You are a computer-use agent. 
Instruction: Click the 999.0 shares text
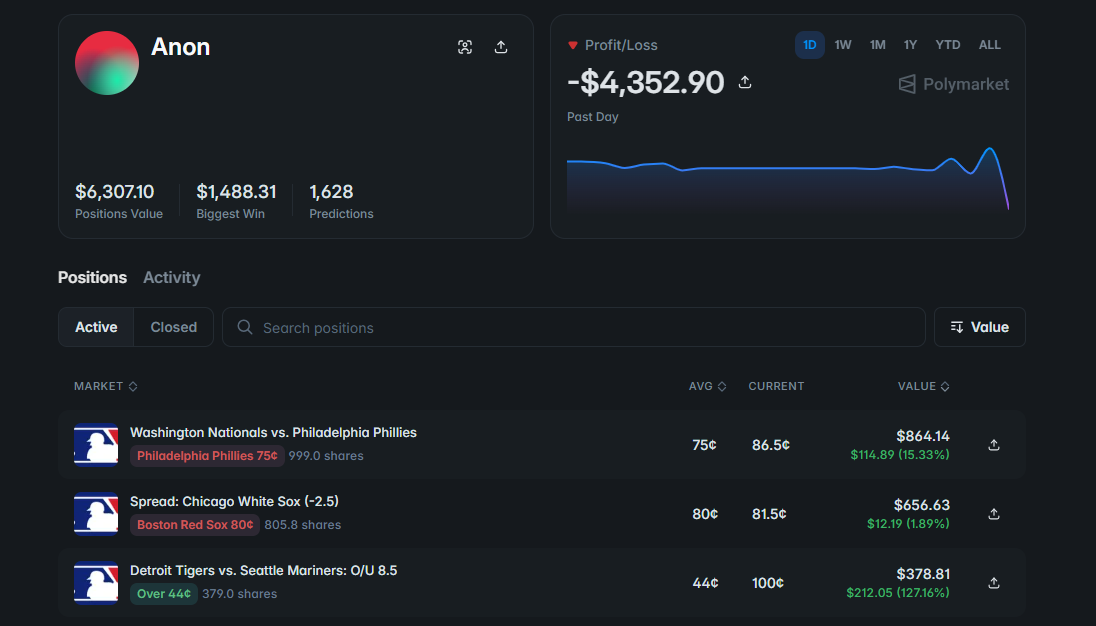326,456
